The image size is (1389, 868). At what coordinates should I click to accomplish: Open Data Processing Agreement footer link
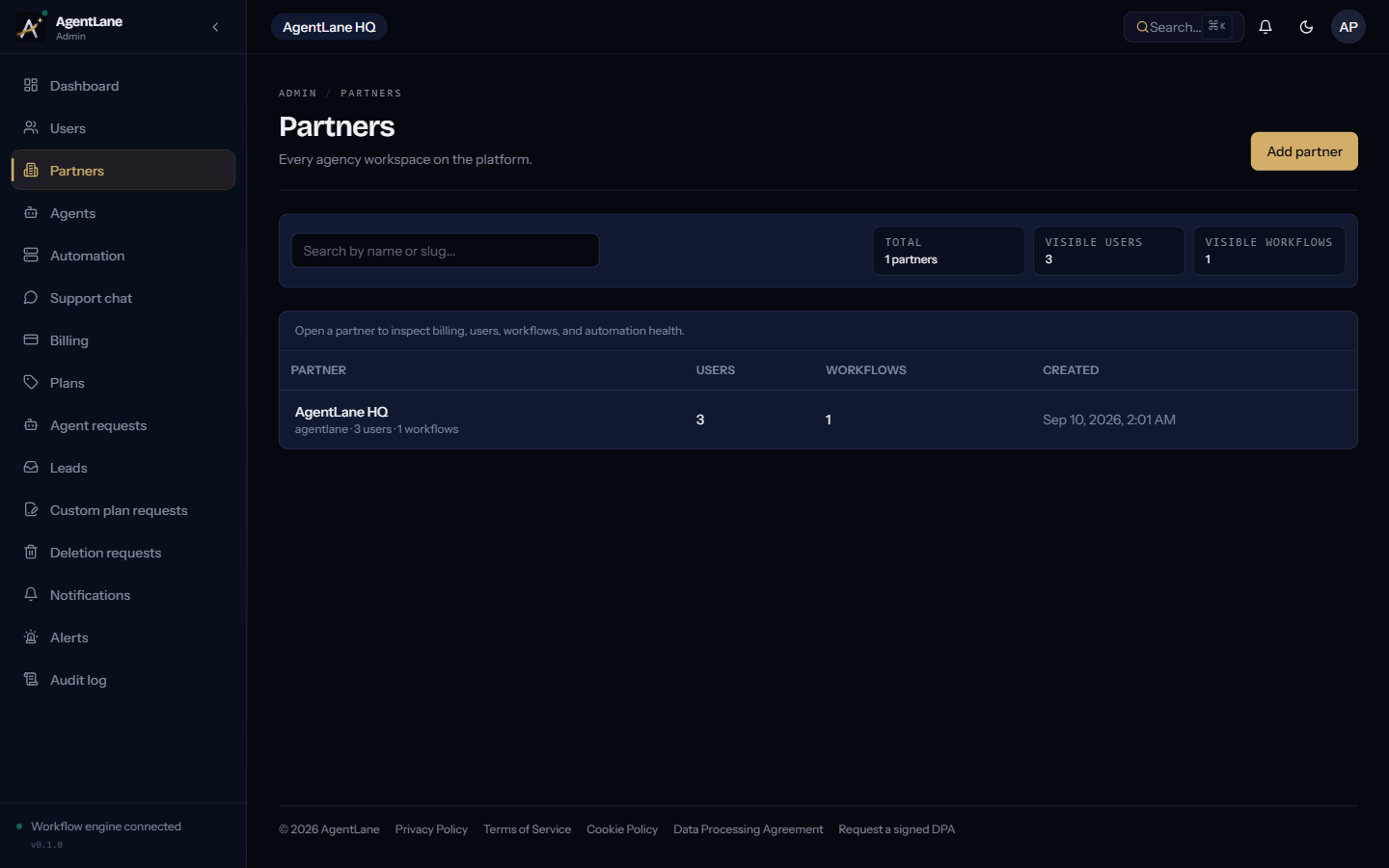[749, 829]
